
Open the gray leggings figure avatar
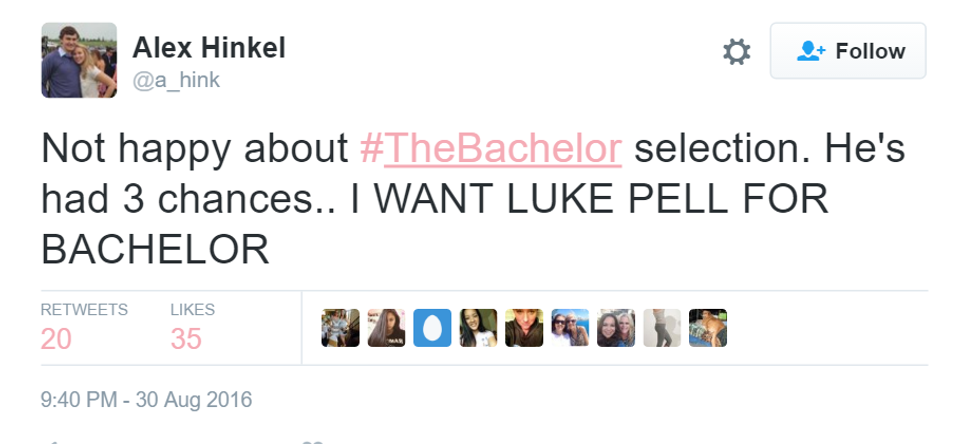662,328
